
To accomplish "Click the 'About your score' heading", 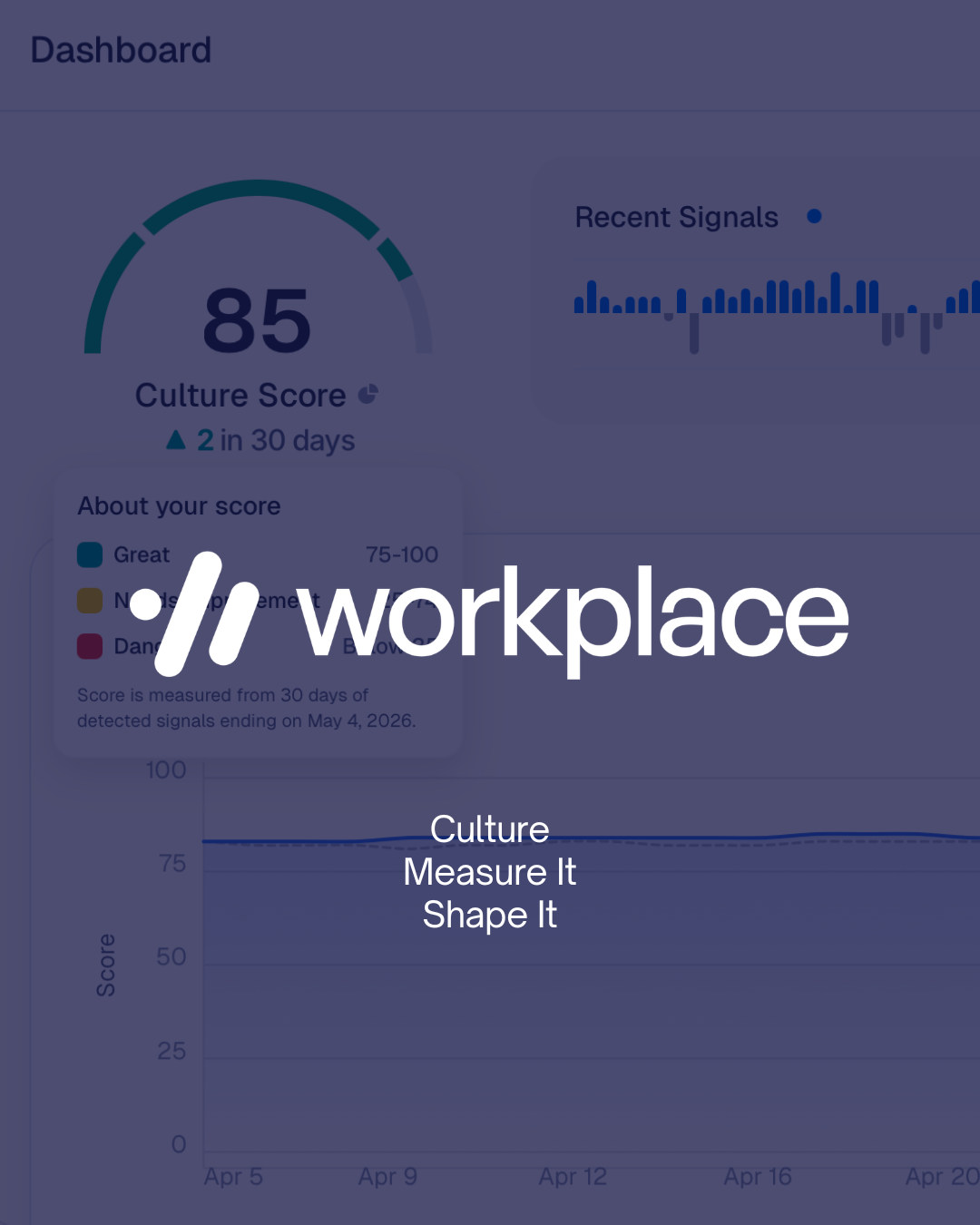I will pyautogui.click(x=179, y=506).
